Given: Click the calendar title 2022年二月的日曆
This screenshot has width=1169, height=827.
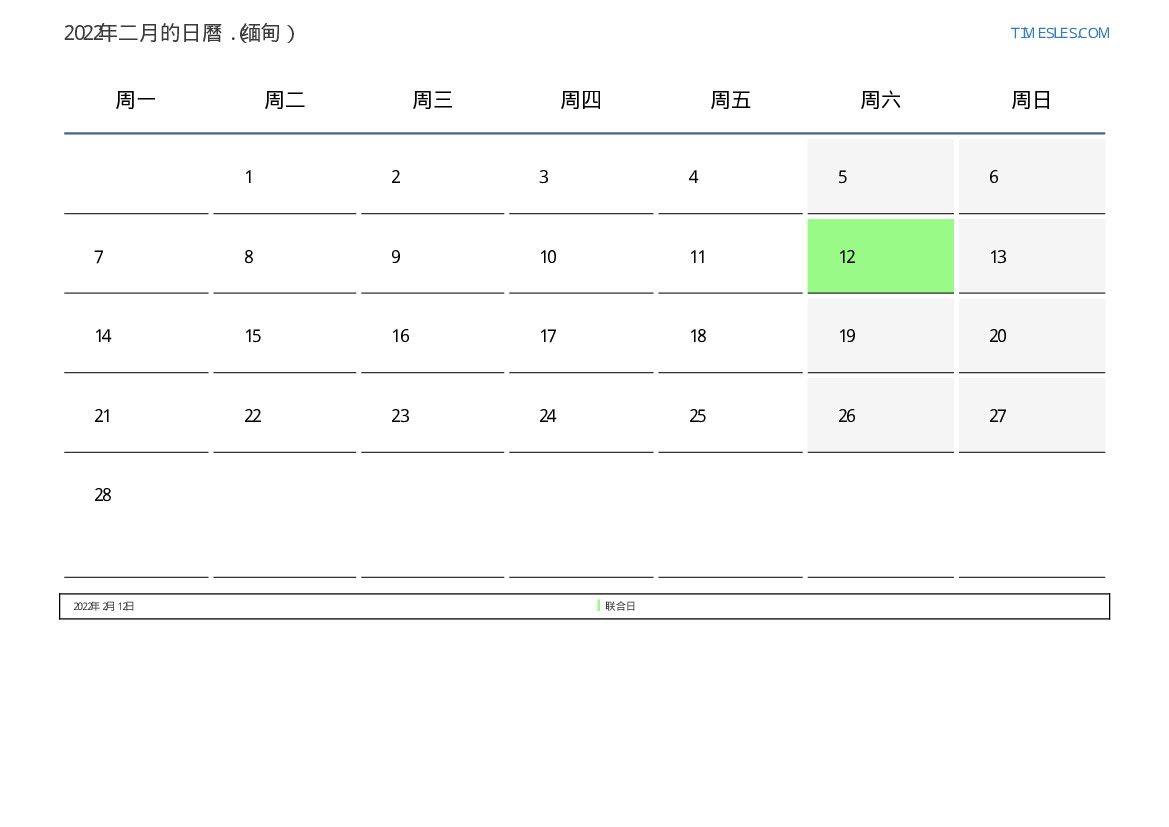Looking at the screenshot, I should (143, 33).
